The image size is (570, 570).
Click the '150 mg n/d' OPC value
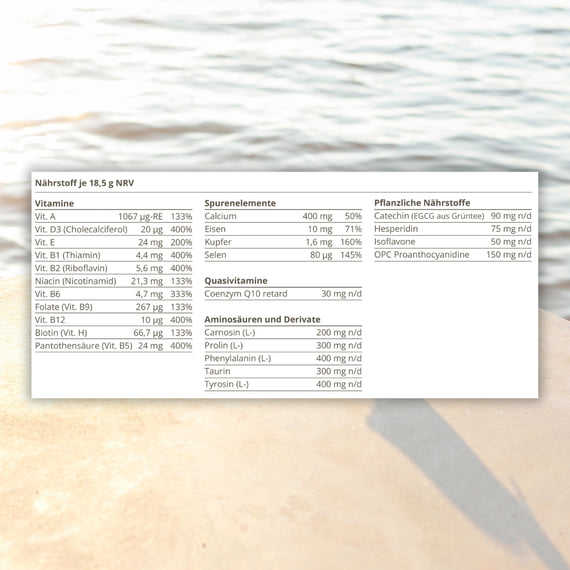pyautogui.click(x=509, y=254)
